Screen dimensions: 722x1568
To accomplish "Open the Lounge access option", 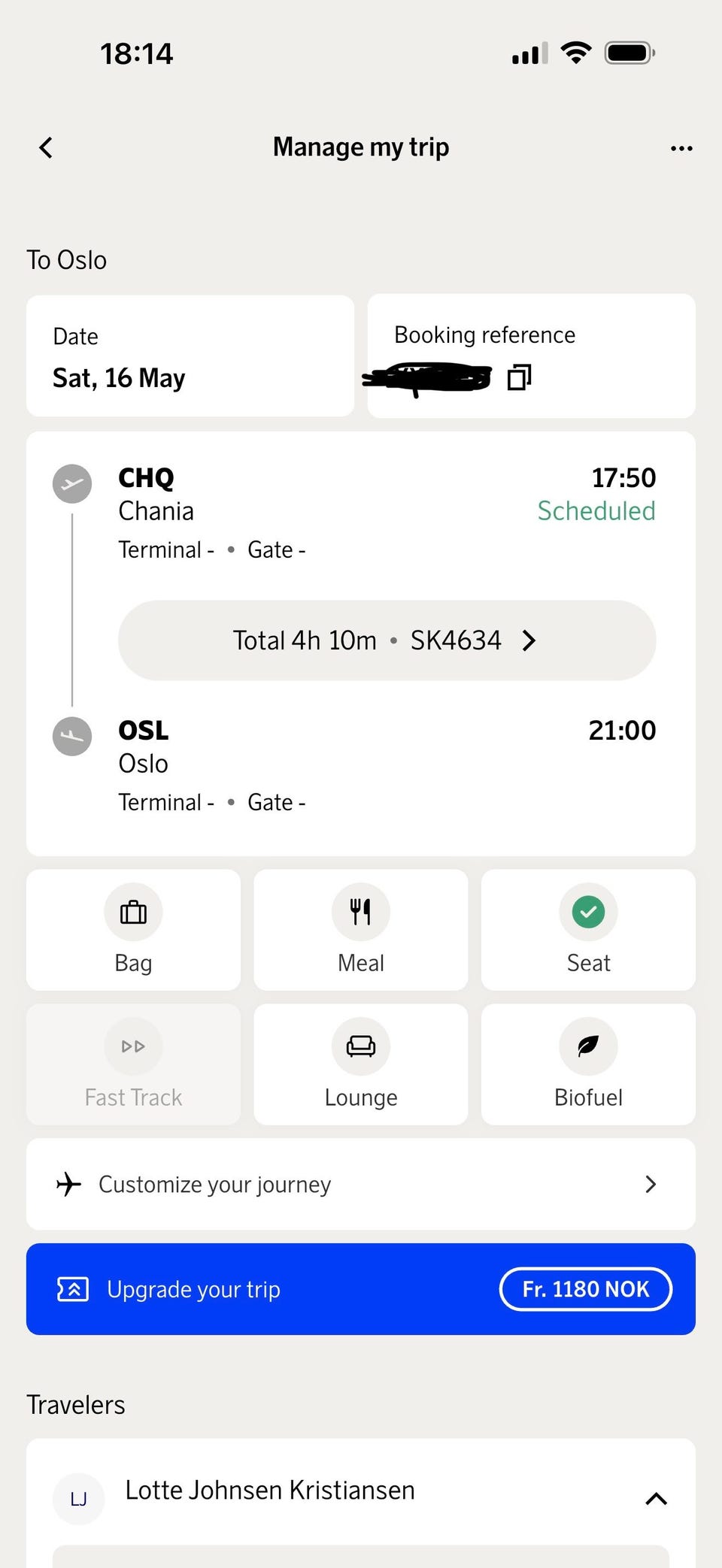I will pyautogui.click(x=361, y=1064).
